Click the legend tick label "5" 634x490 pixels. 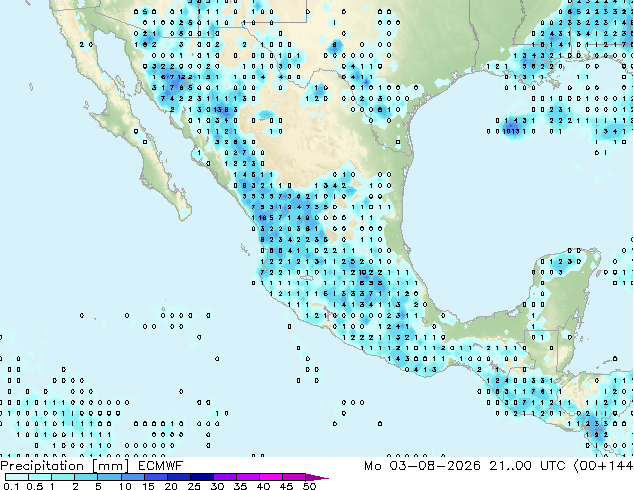tap(98, 486)
